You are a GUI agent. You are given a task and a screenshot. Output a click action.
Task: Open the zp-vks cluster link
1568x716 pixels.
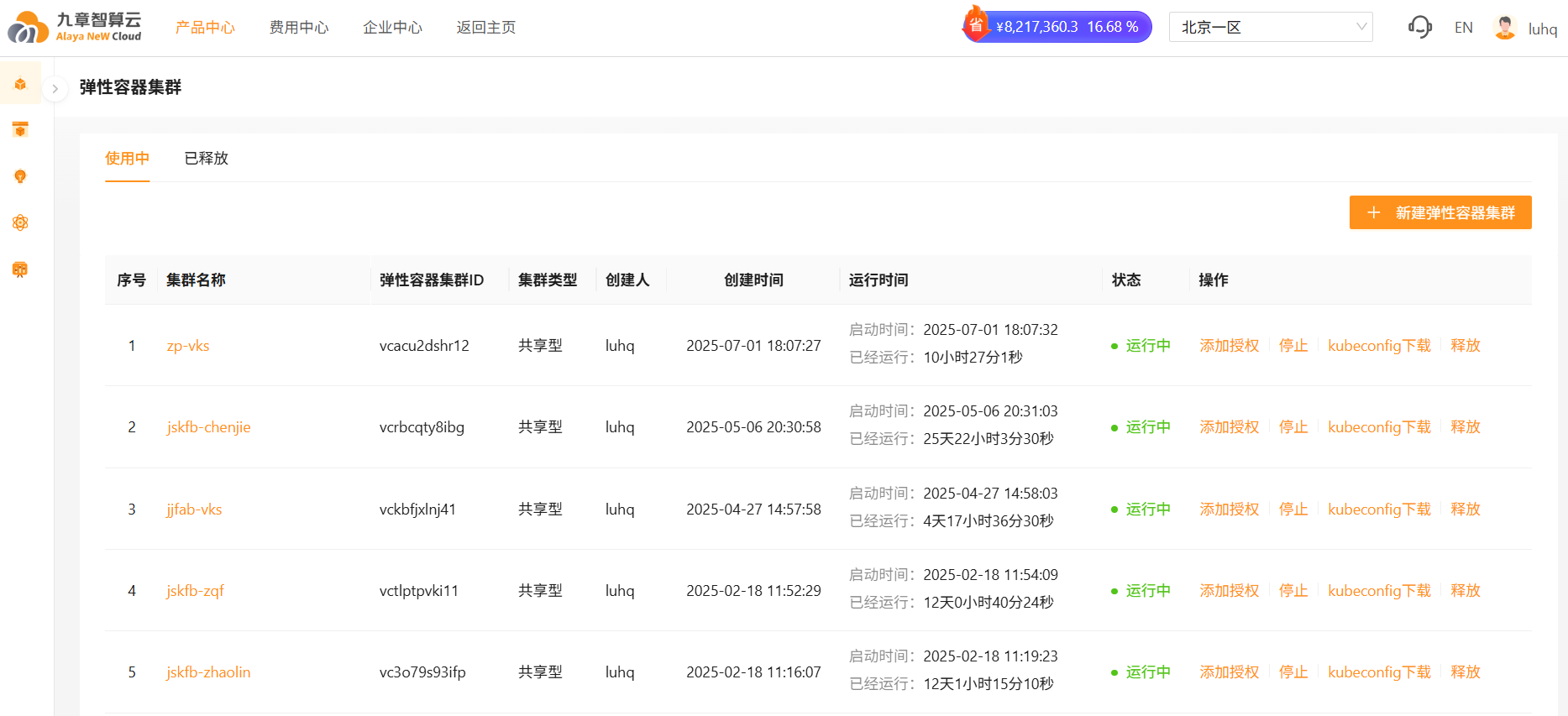click(x=188, y=346)
